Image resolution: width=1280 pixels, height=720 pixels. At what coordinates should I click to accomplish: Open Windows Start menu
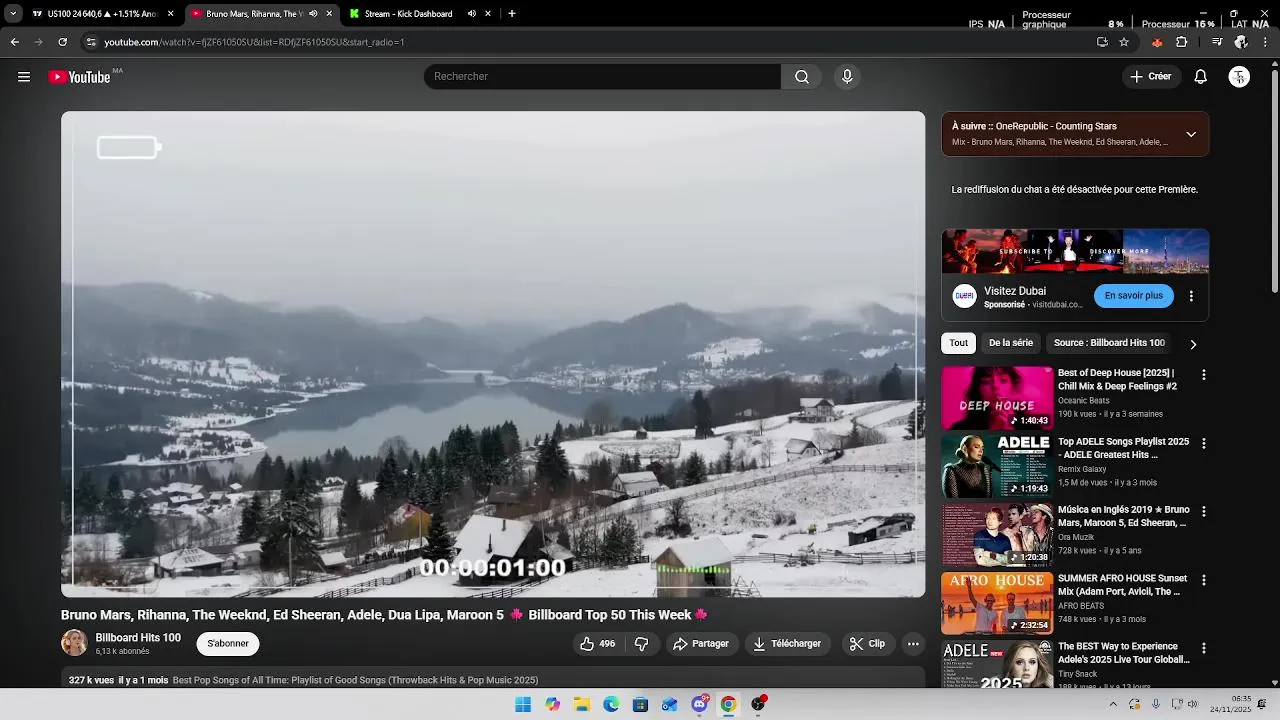click(523, 704)
